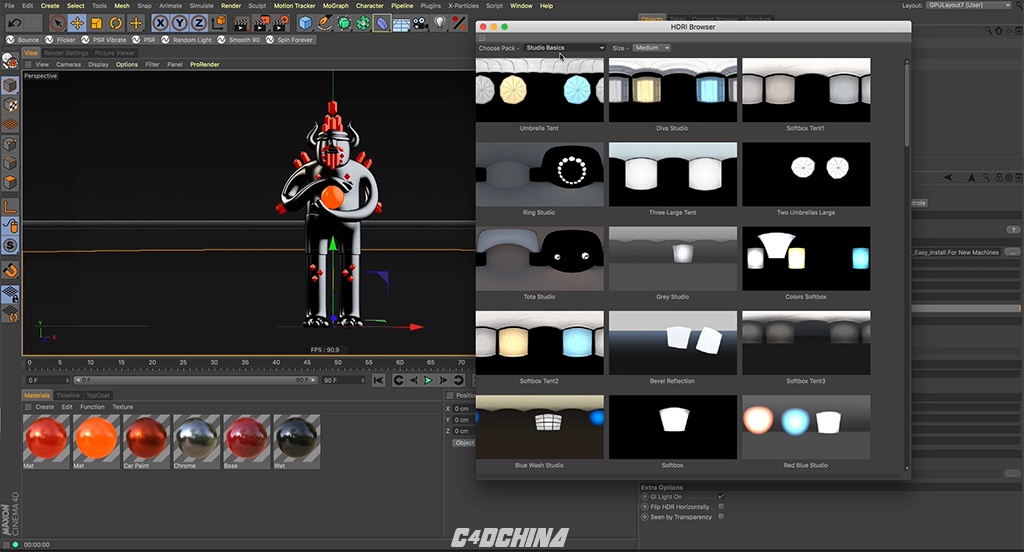1024x552 pixels.
Task: Open Choose Pack Studio Basics dropdown
Action: click(x=565, y=48)
